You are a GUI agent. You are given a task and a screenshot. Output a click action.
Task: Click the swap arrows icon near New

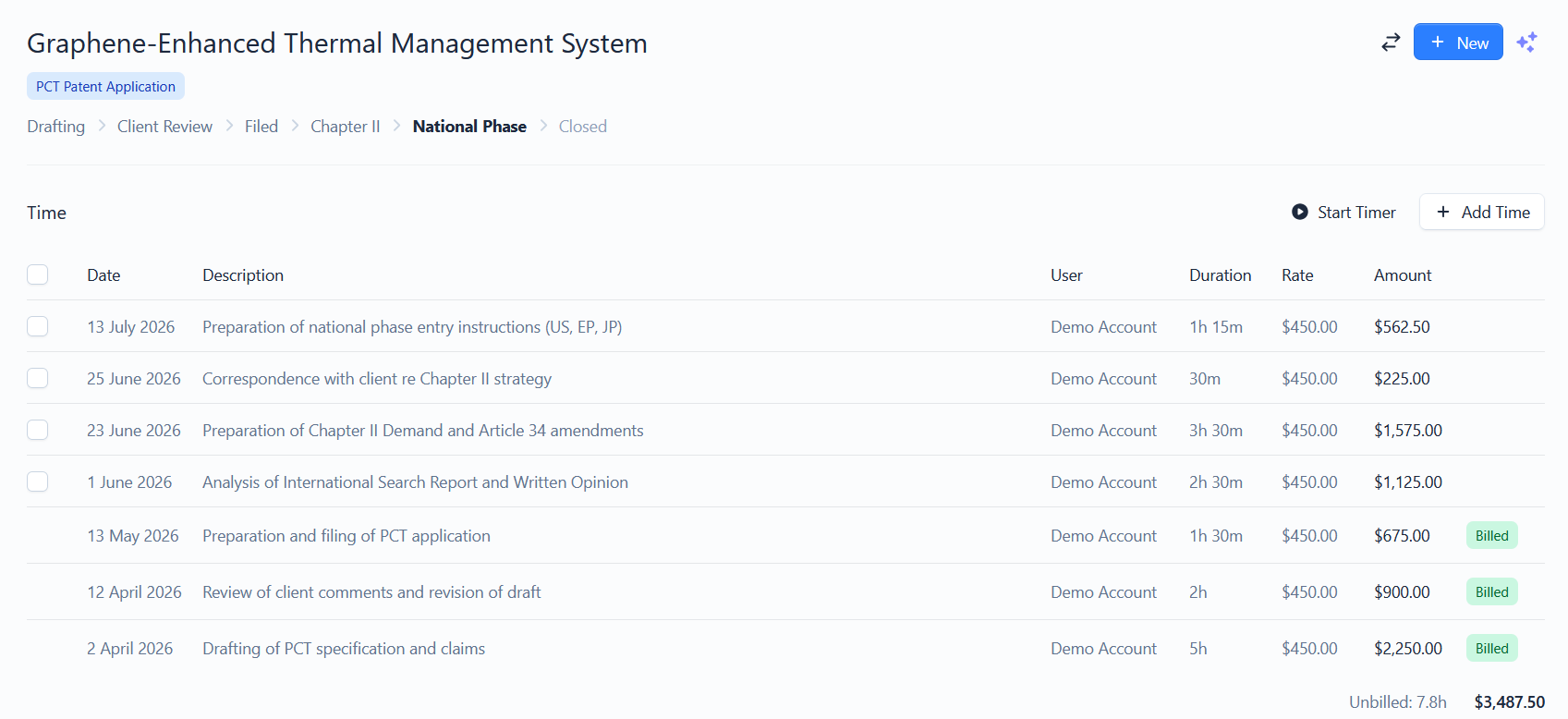tap(1391, 43)
